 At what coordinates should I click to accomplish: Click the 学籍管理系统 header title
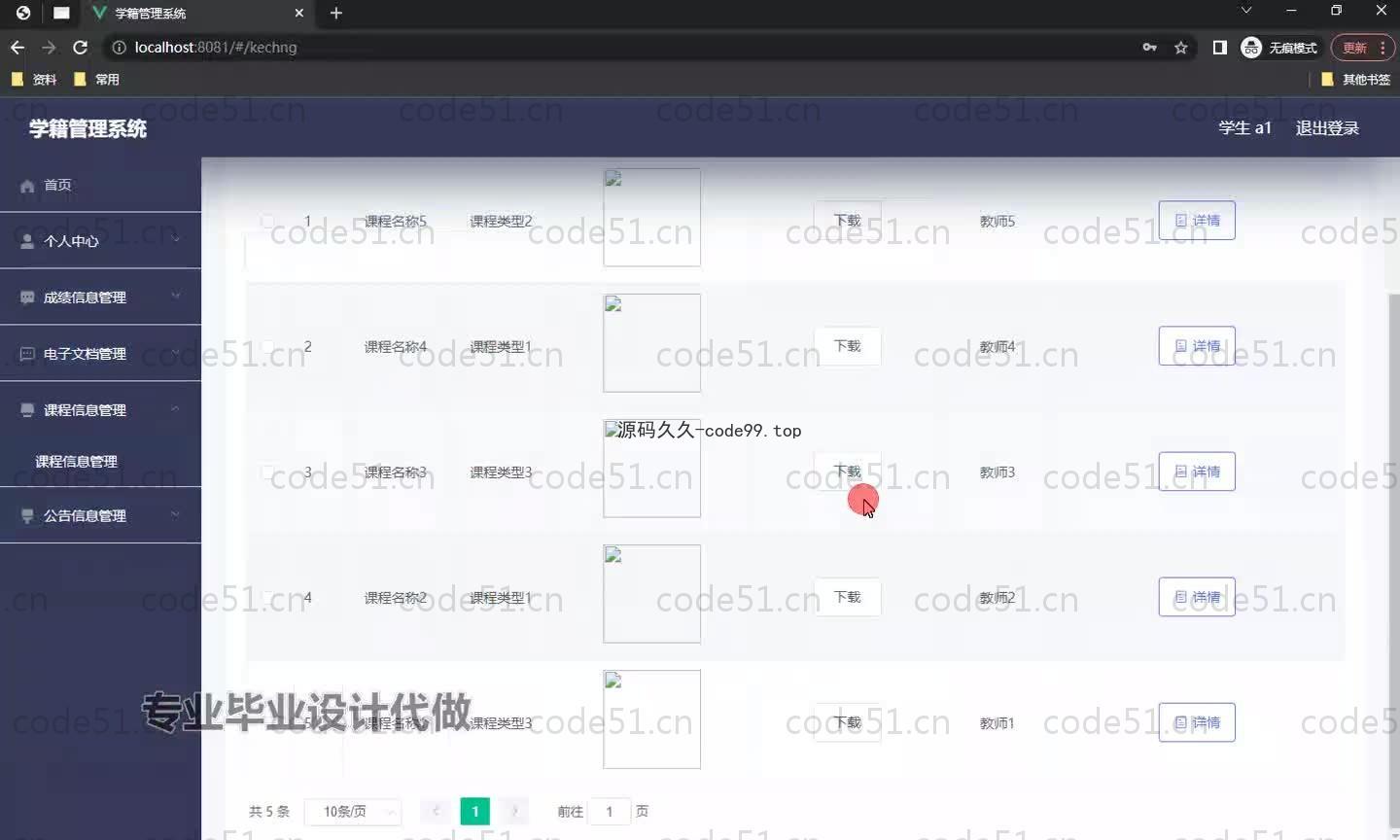pyautogui.click(x=87, y=128)
